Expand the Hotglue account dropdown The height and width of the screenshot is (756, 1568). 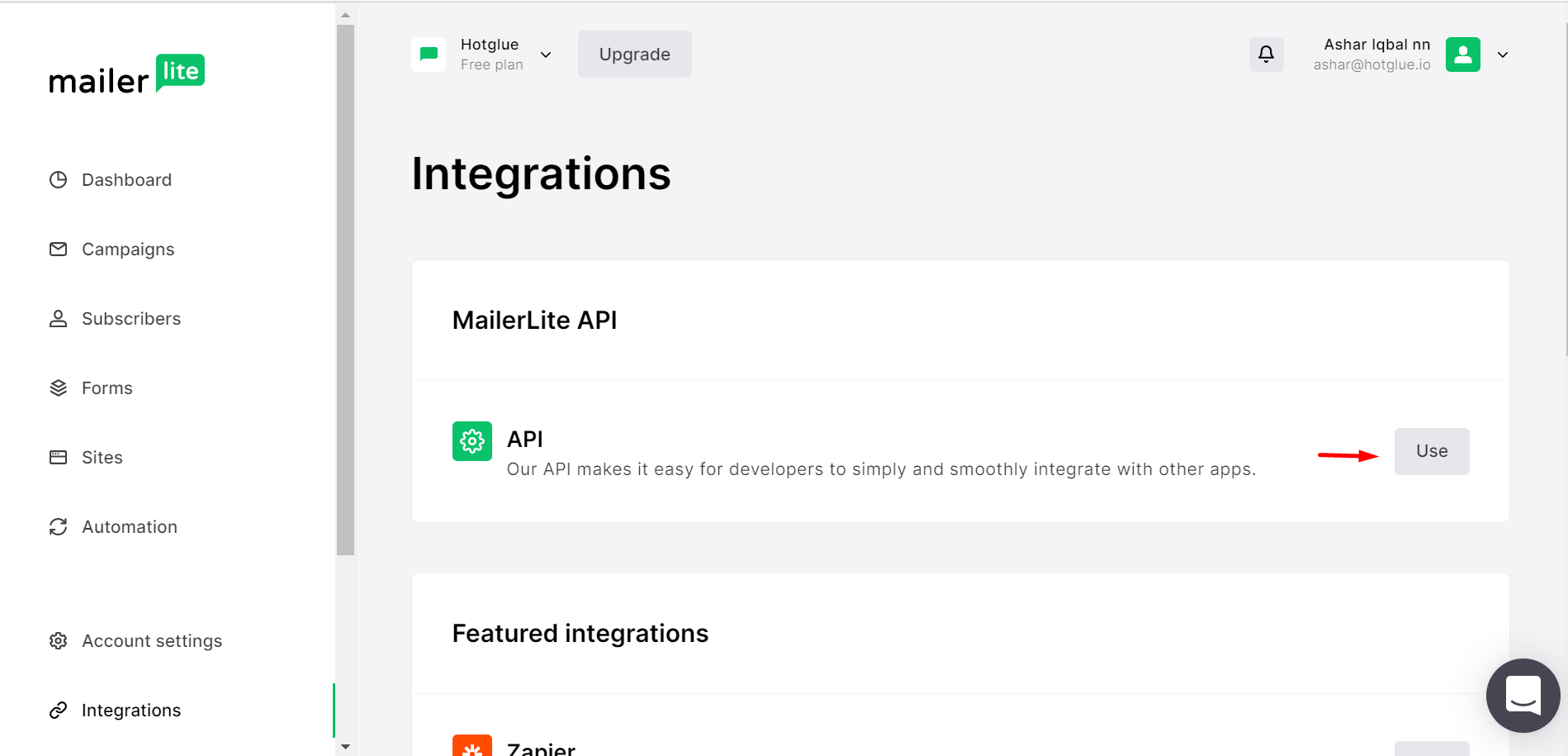pyautogui.click(x=546, y=55)
